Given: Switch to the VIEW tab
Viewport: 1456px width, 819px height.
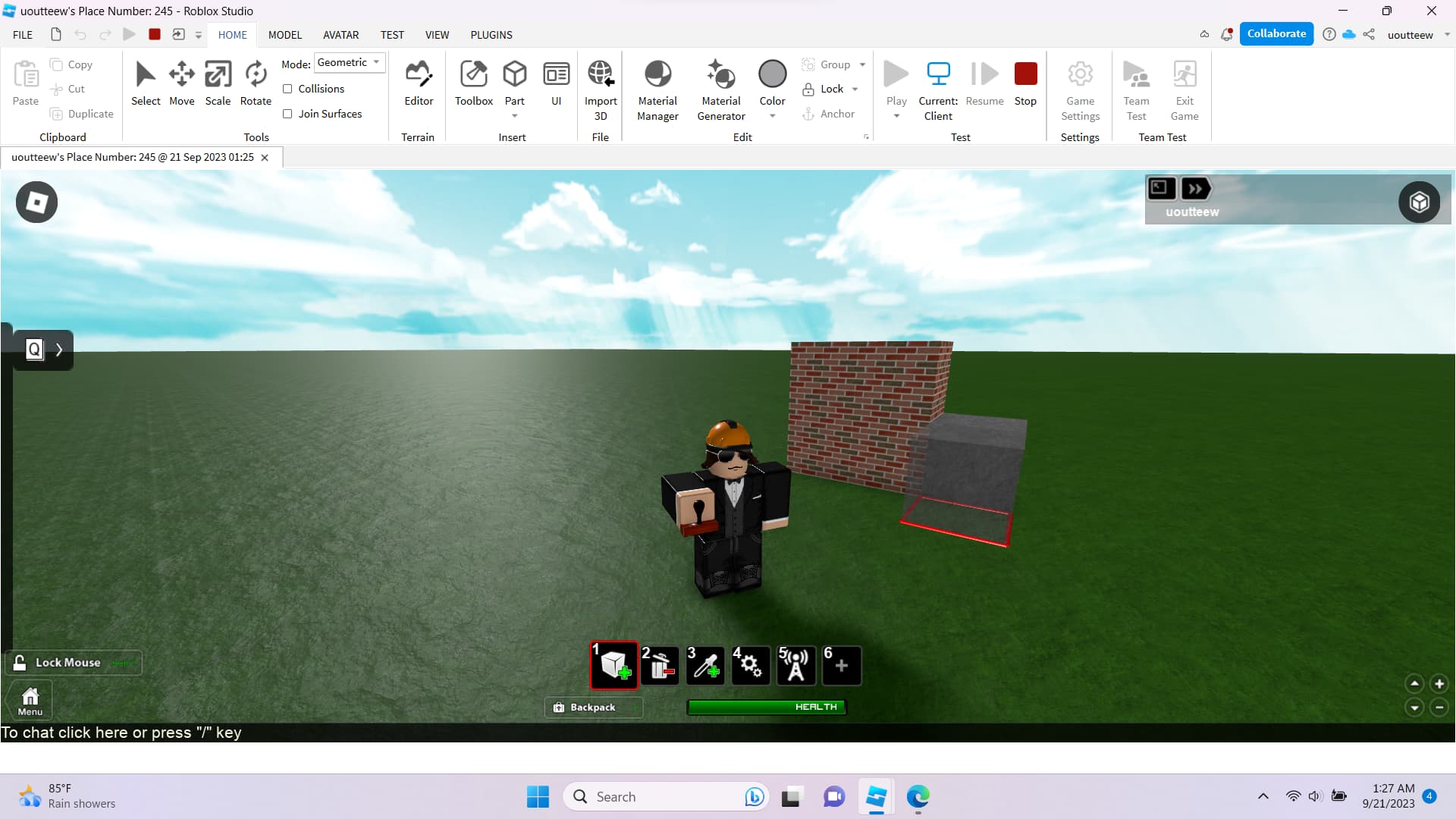Looking at the screenshot, I should 437,35.
